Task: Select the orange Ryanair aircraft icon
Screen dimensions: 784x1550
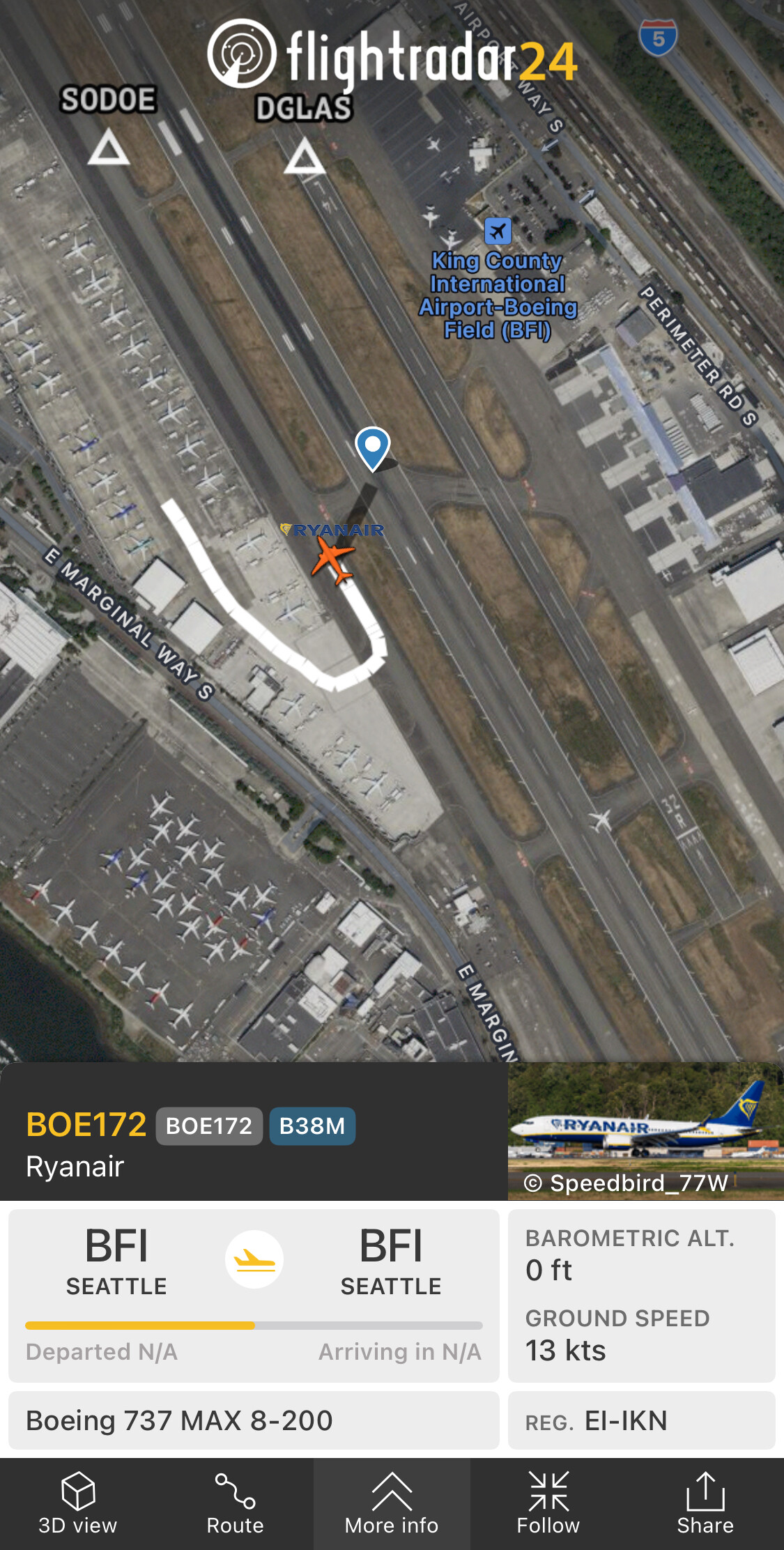Action: 333,561
